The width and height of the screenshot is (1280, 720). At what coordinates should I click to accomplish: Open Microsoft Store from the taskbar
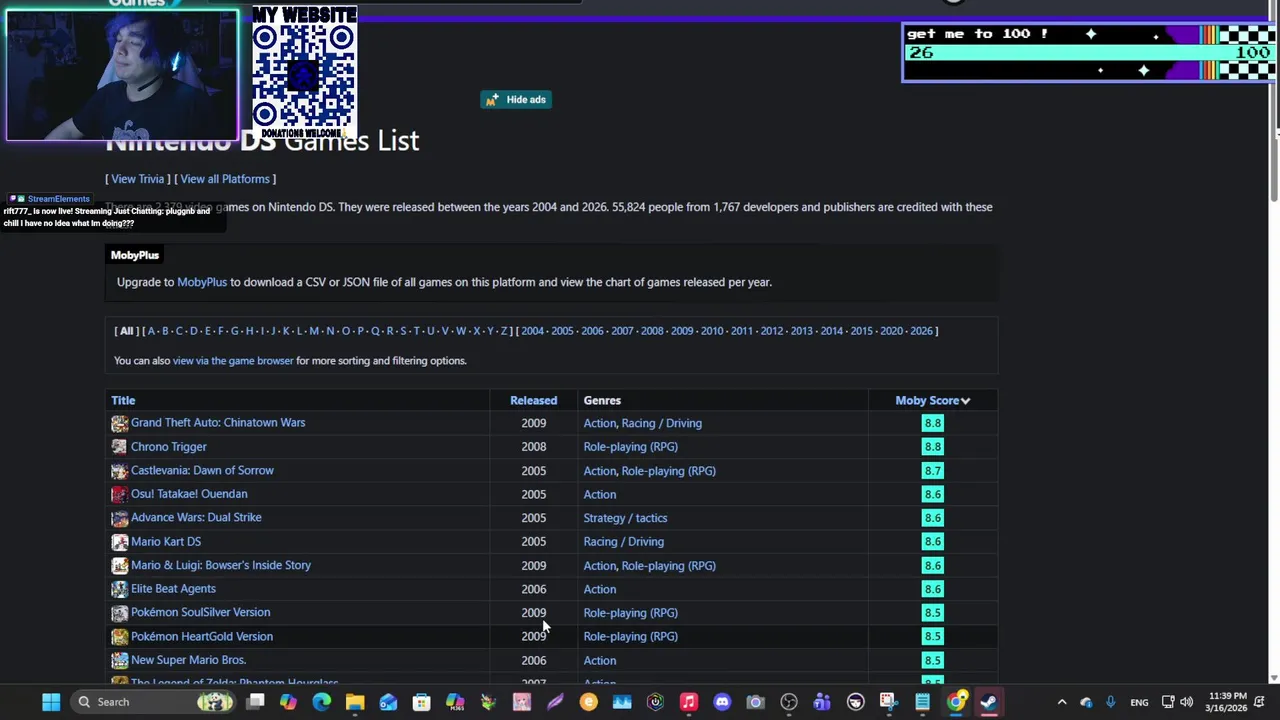pos(421,702)
